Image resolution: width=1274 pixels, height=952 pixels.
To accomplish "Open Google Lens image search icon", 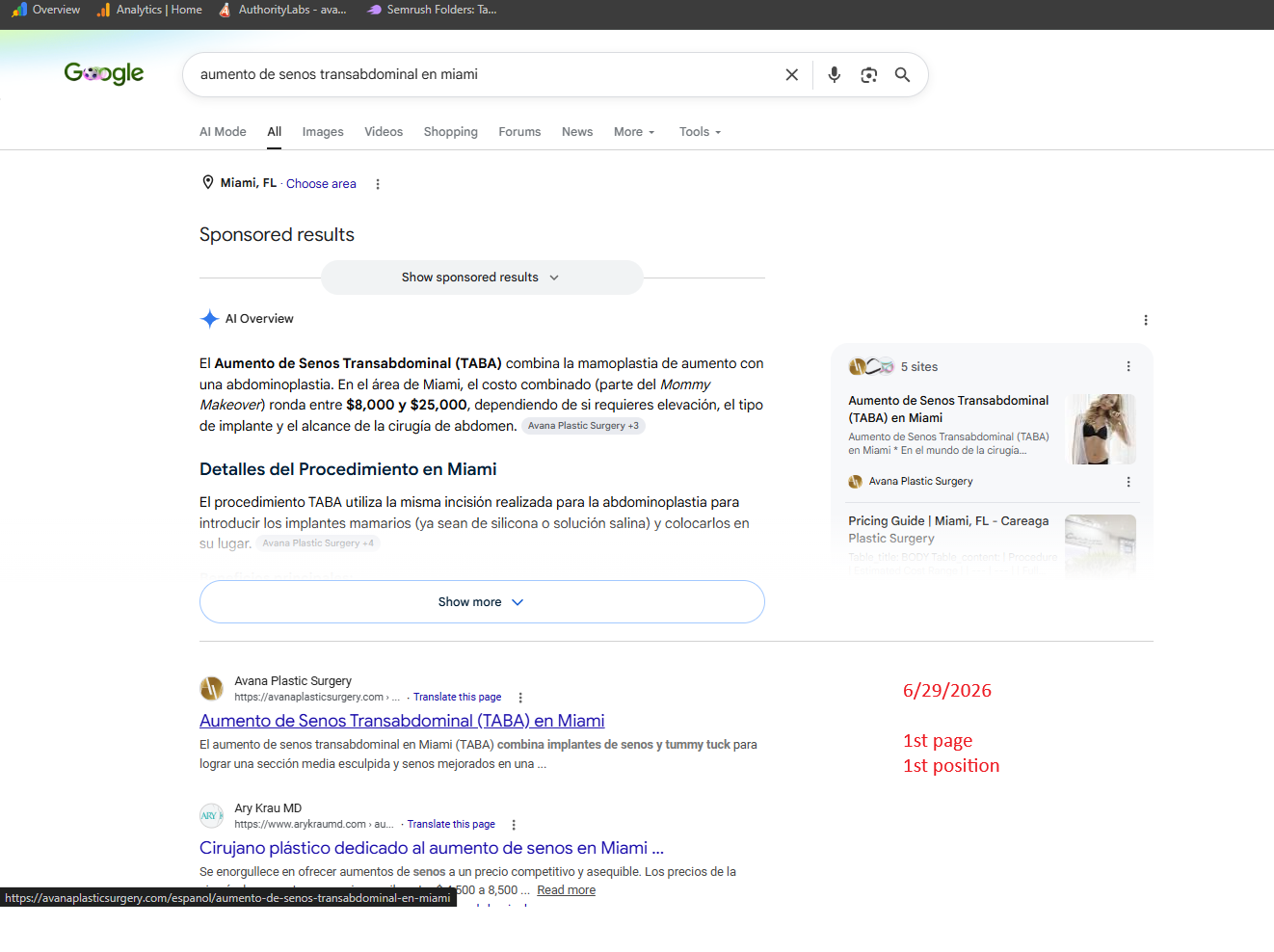I will point(869,74).
